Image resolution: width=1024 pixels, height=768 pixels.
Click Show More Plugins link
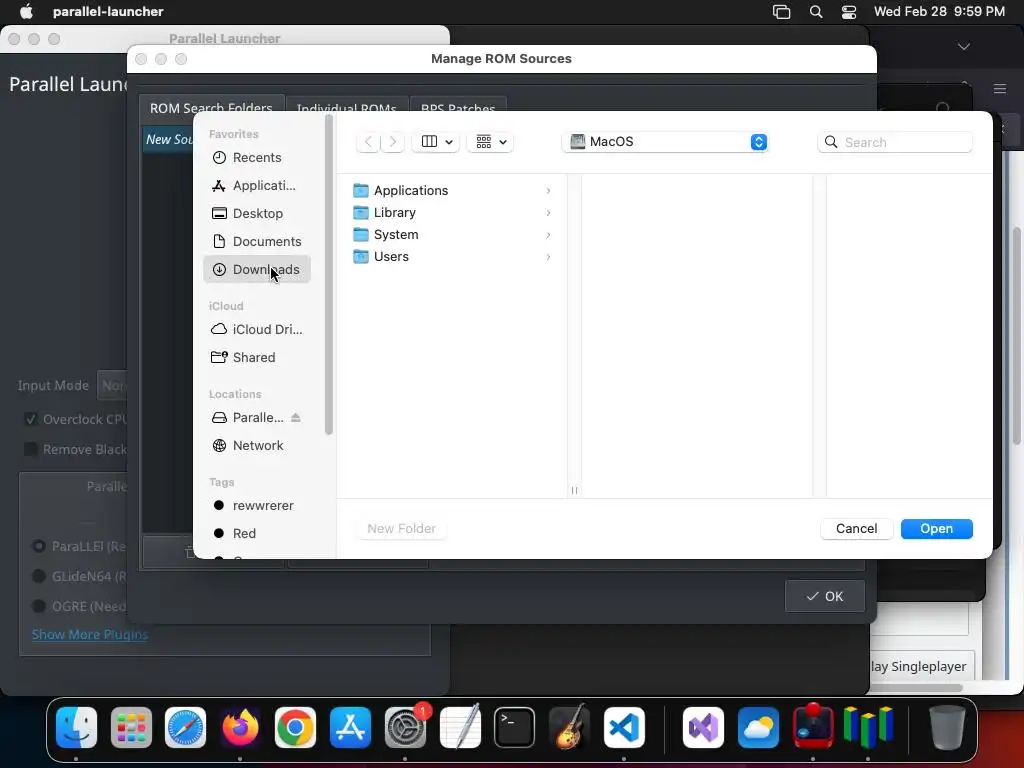(x=90, y=635)
